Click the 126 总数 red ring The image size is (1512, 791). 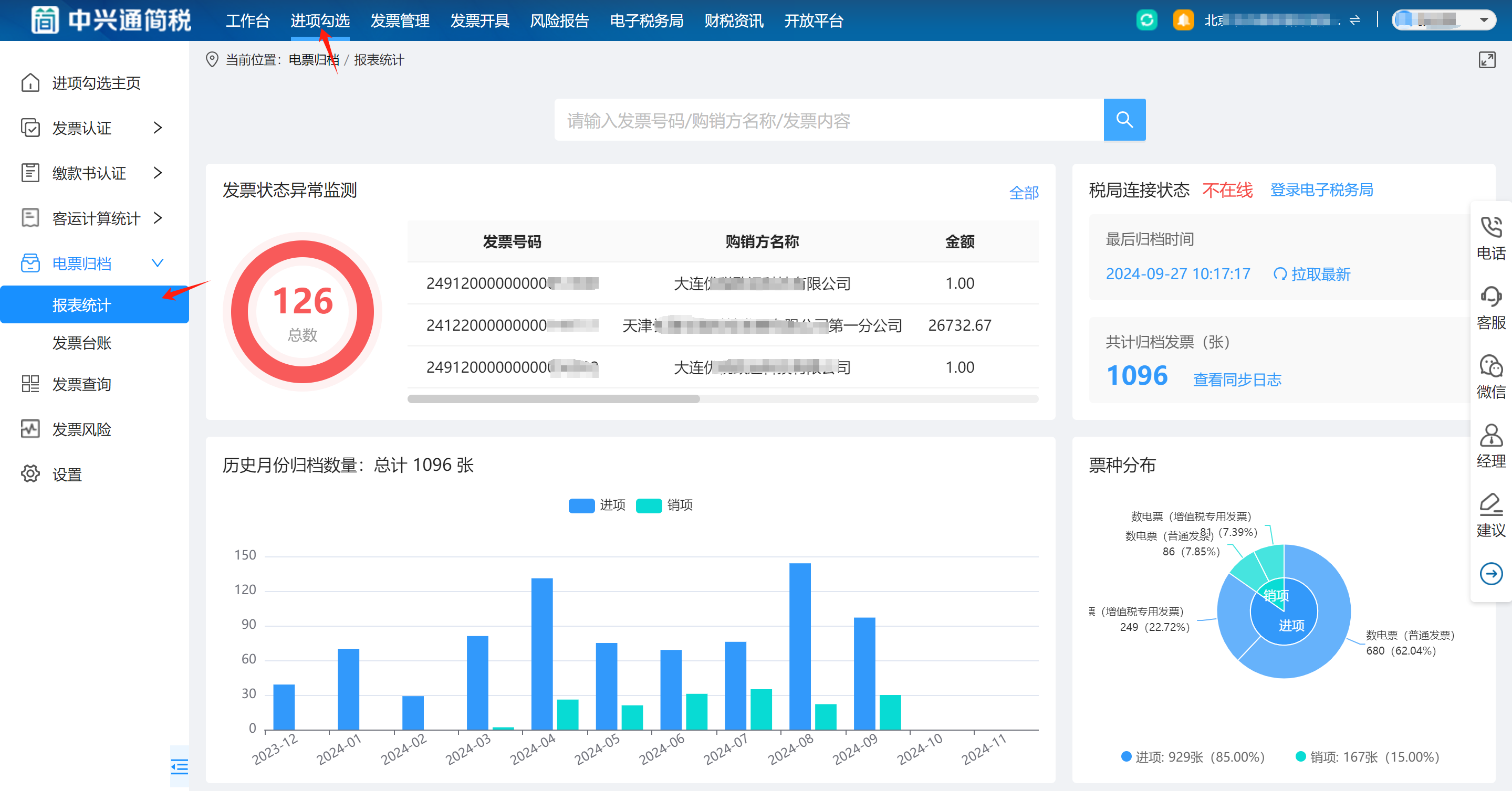click(303, 312)
